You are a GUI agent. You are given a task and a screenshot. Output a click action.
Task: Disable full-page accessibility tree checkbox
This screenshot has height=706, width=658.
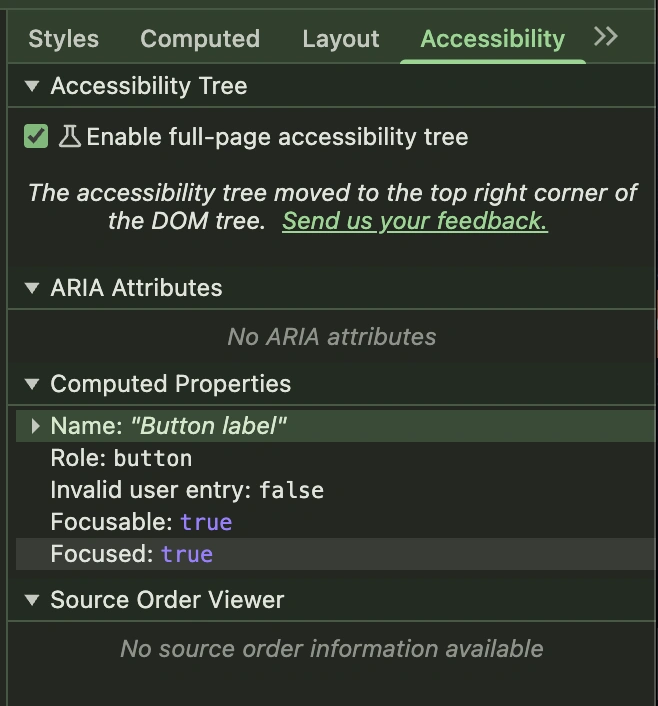click(36, 137)
